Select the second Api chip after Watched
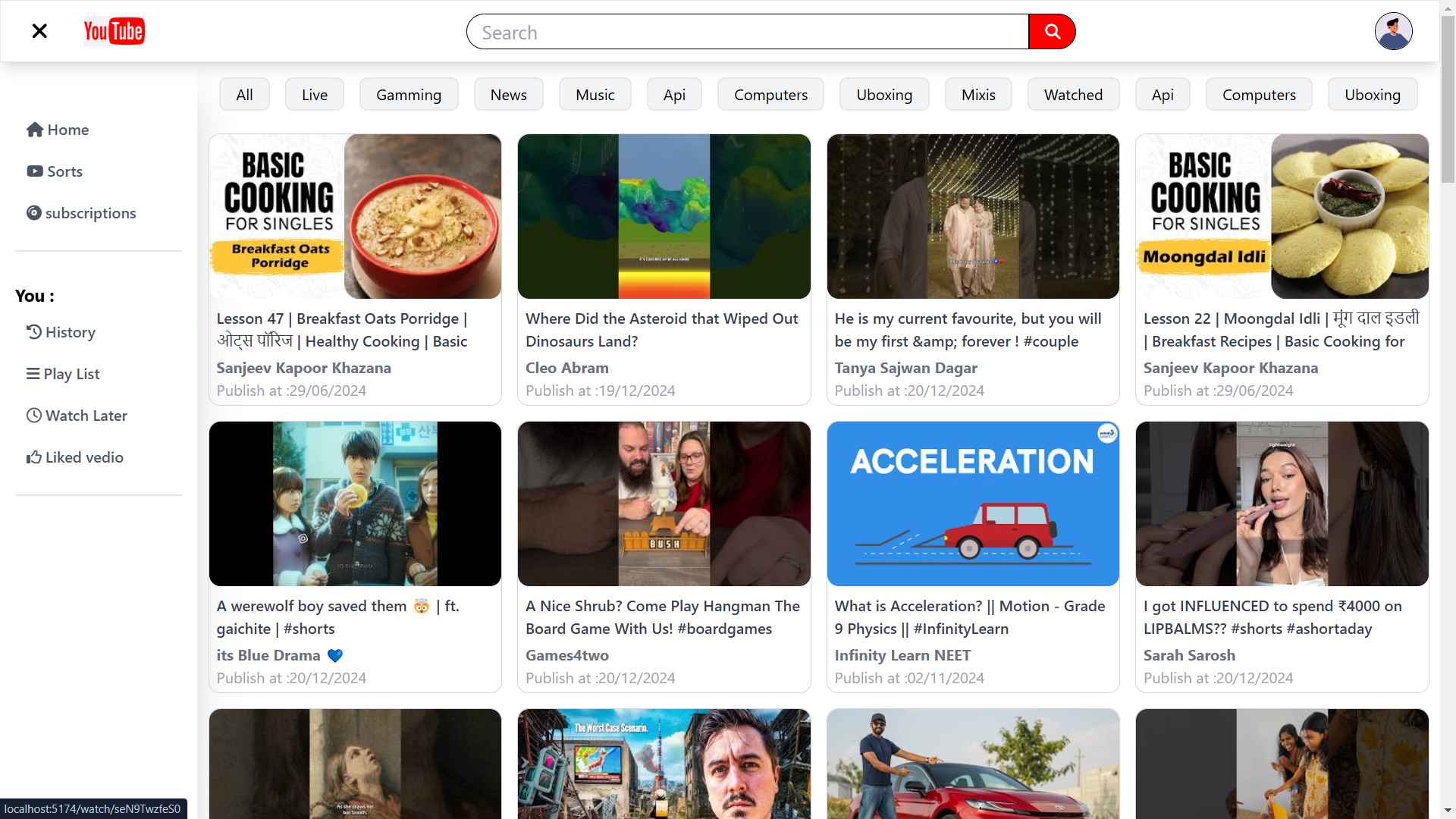Viewport: 1456px width, 819px height. 1163,95
